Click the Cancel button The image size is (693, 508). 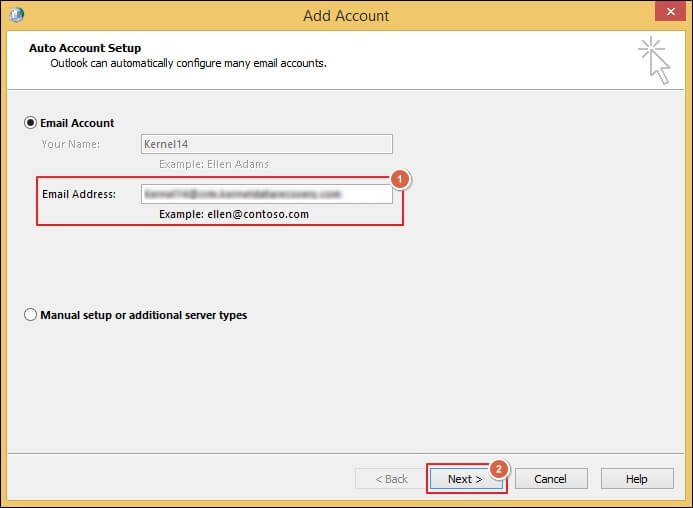point(550,479)
